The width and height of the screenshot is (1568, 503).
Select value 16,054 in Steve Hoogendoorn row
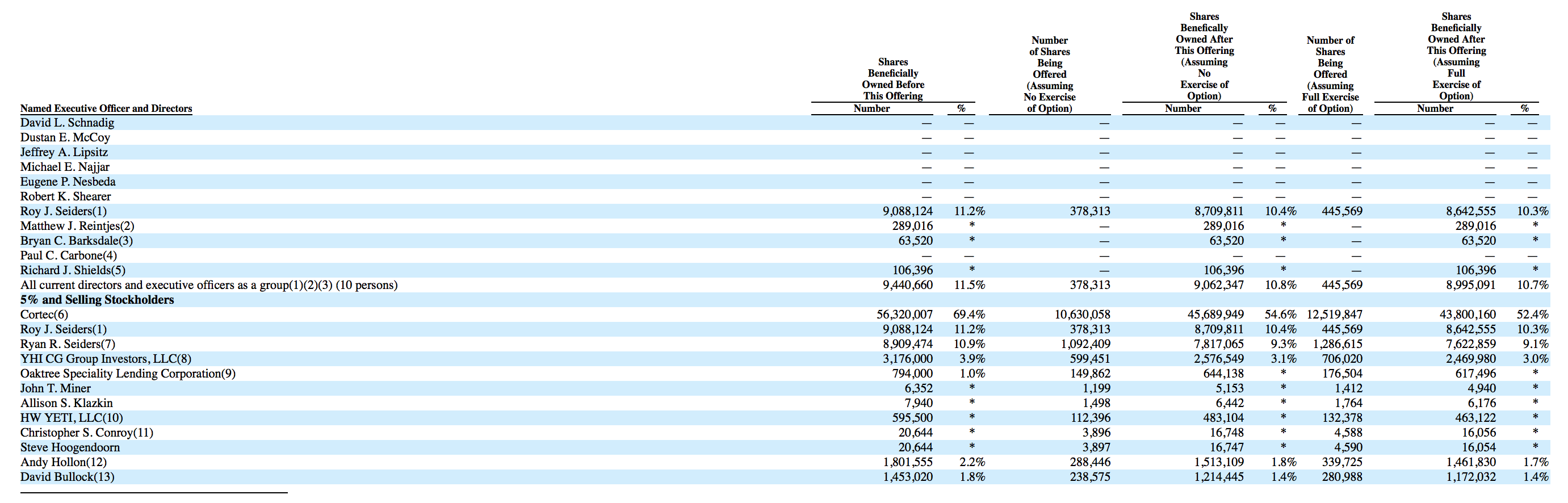pos(1479,447)
